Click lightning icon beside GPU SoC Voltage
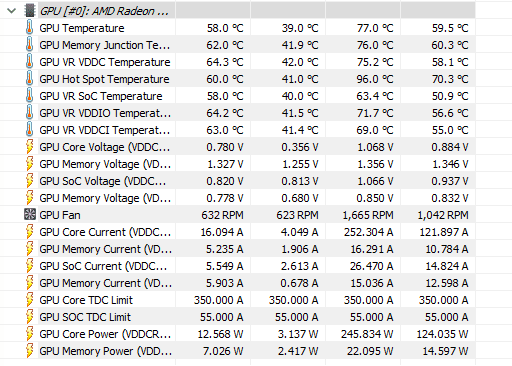512x366 pixels. [x=30, y=181]
